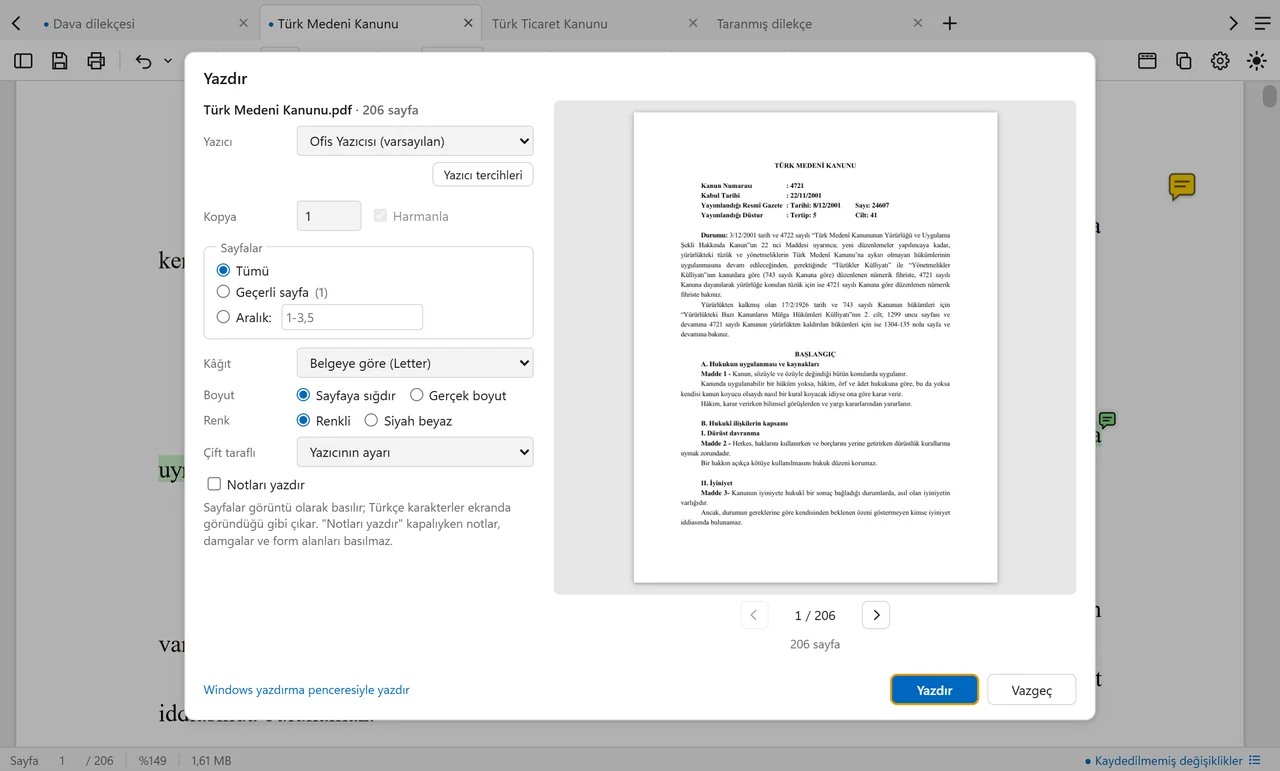1280x771 pixels.
Task: Click the blue Yazdır button
Action: tap(934, 690)
